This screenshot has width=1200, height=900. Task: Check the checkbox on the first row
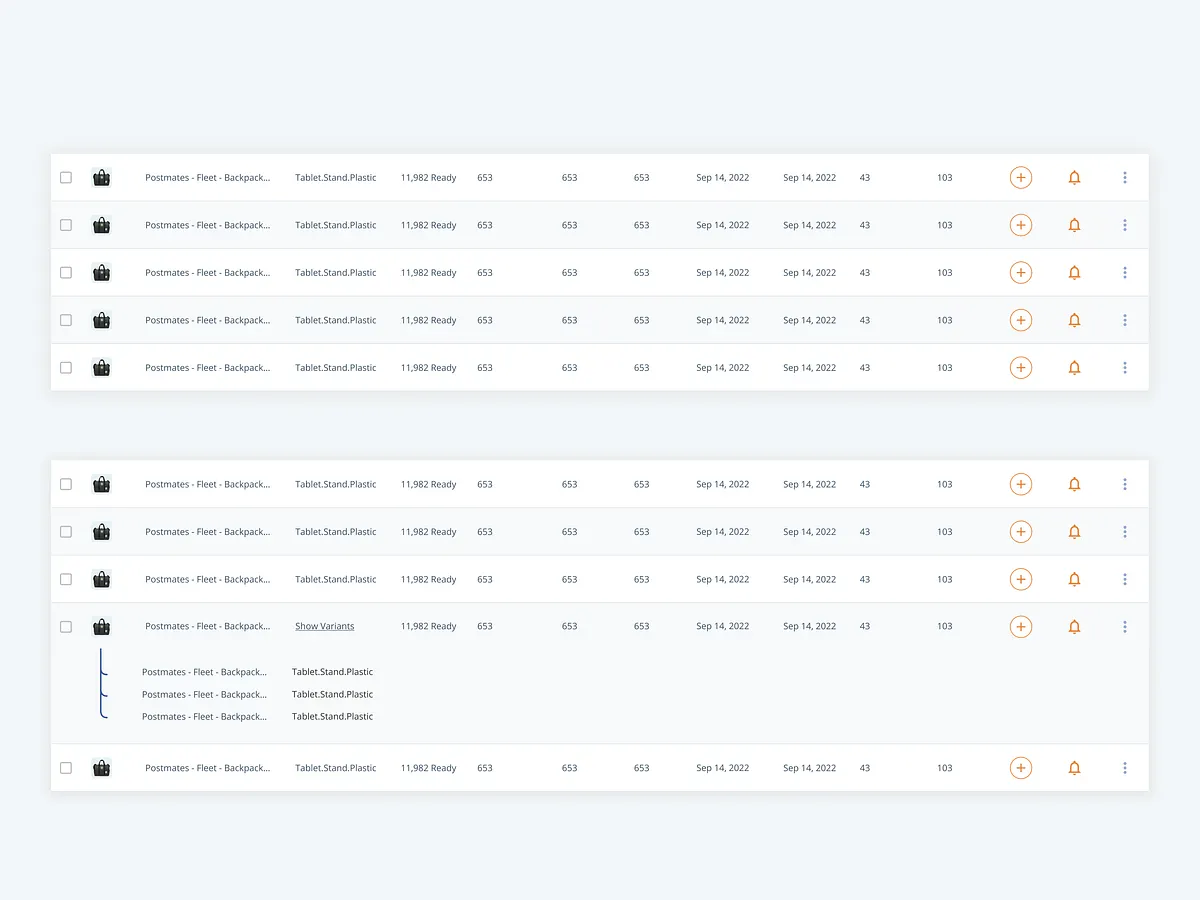[66, 177]
